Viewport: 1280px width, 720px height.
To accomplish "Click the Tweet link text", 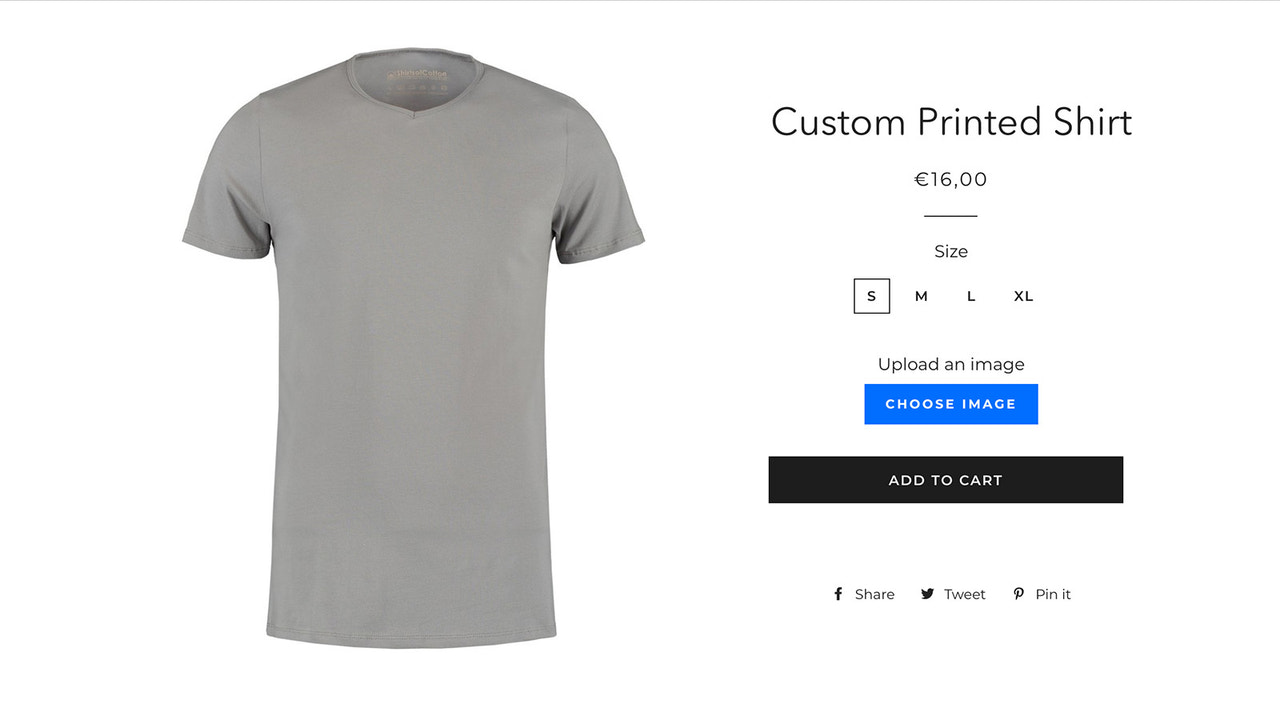I will (964, 593).
